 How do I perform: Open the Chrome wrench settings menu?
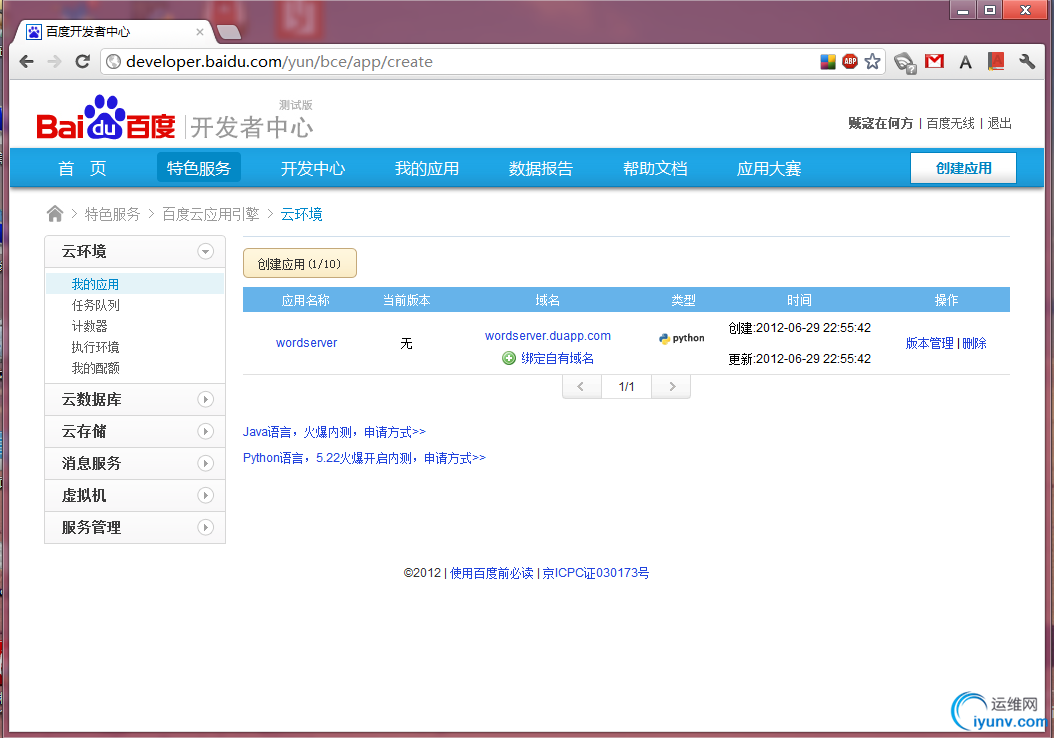coord(1026,62)
